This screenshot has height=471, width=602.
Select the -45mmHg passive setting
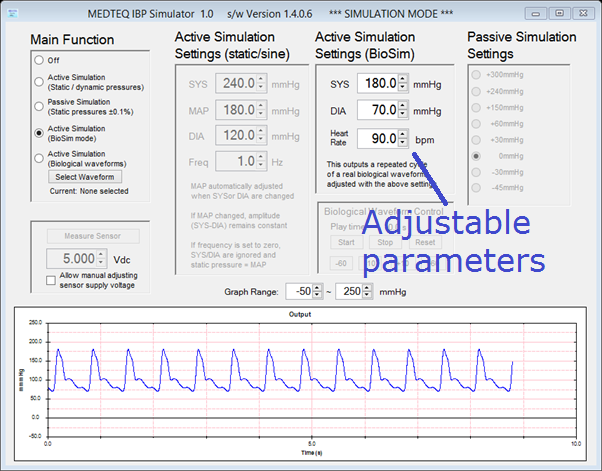click(476, 188)
